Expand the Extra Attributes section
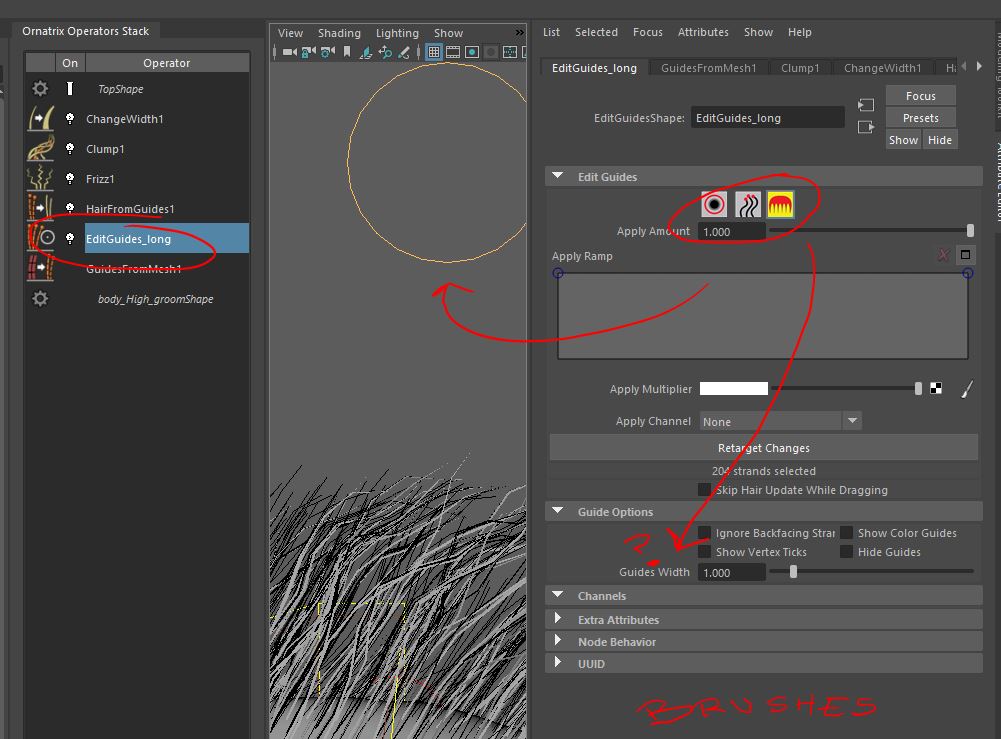The width and height of the screenshot is (1001, 739). (x=558, y=620)
